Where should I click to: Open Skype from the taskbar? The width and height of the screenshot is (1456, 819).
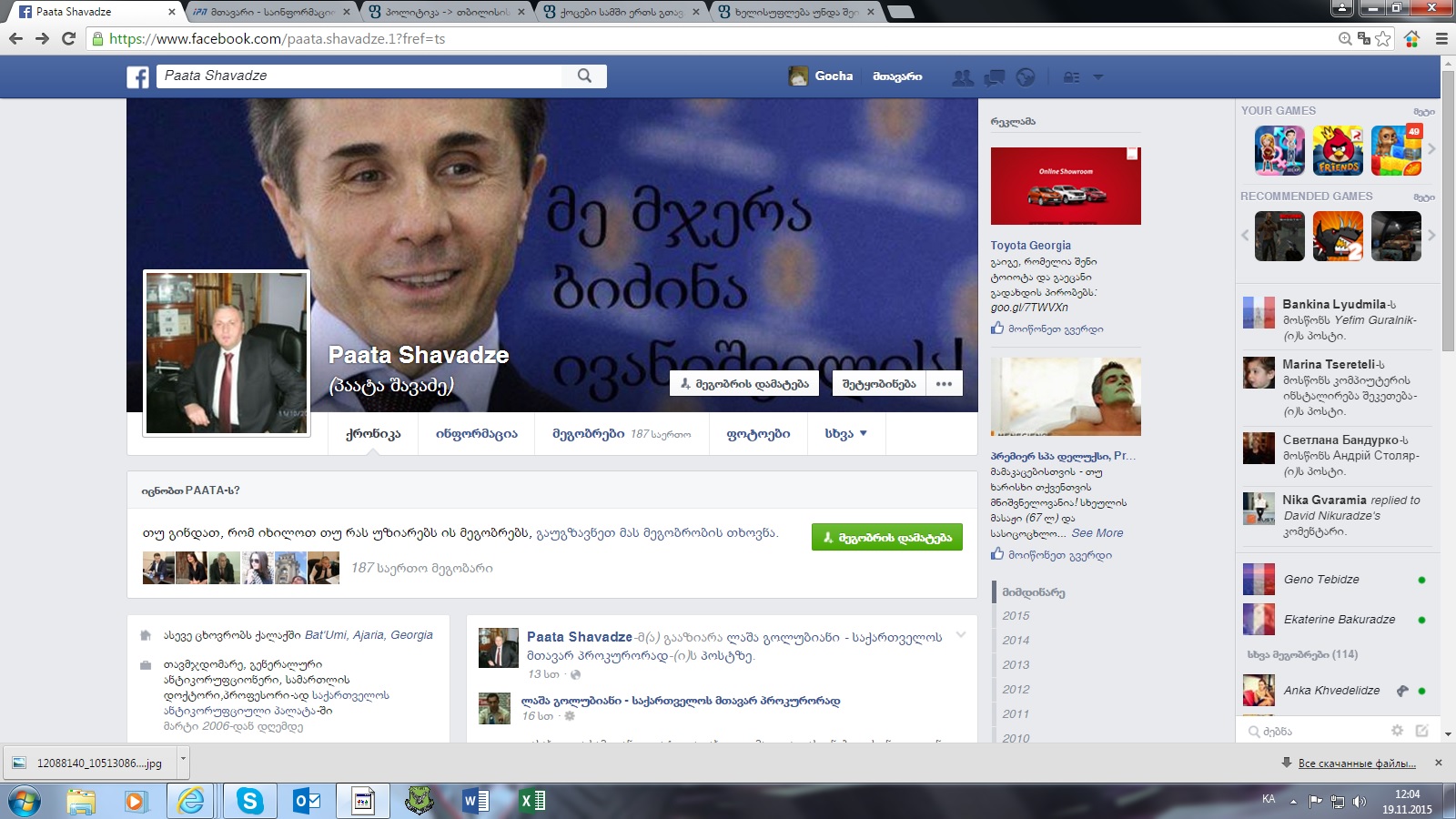[x=248, y=801]
